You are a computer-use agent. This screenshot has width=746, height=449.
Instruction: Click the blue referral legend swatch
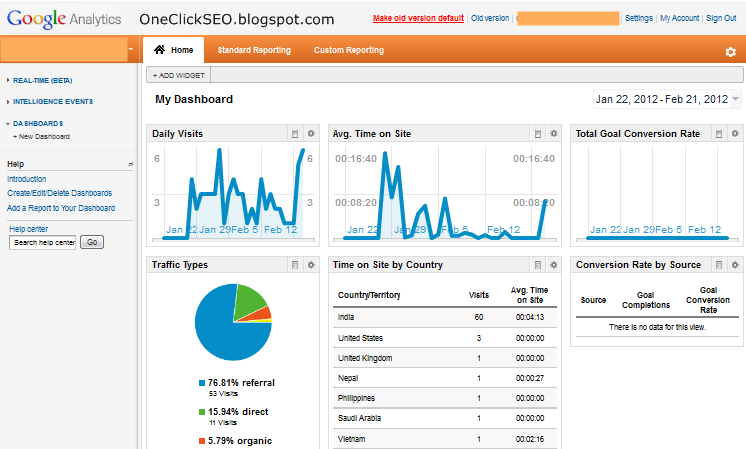[x=202, y=383]
